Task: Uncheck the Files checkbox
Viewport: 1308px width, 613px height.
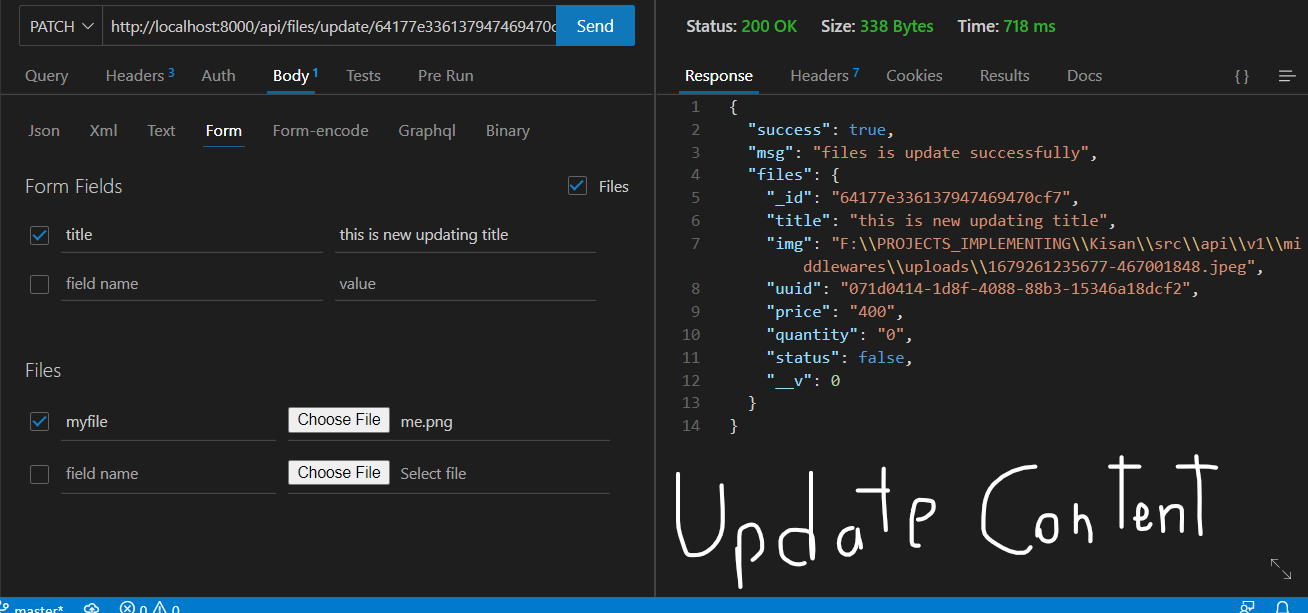Action: [577, 186]
